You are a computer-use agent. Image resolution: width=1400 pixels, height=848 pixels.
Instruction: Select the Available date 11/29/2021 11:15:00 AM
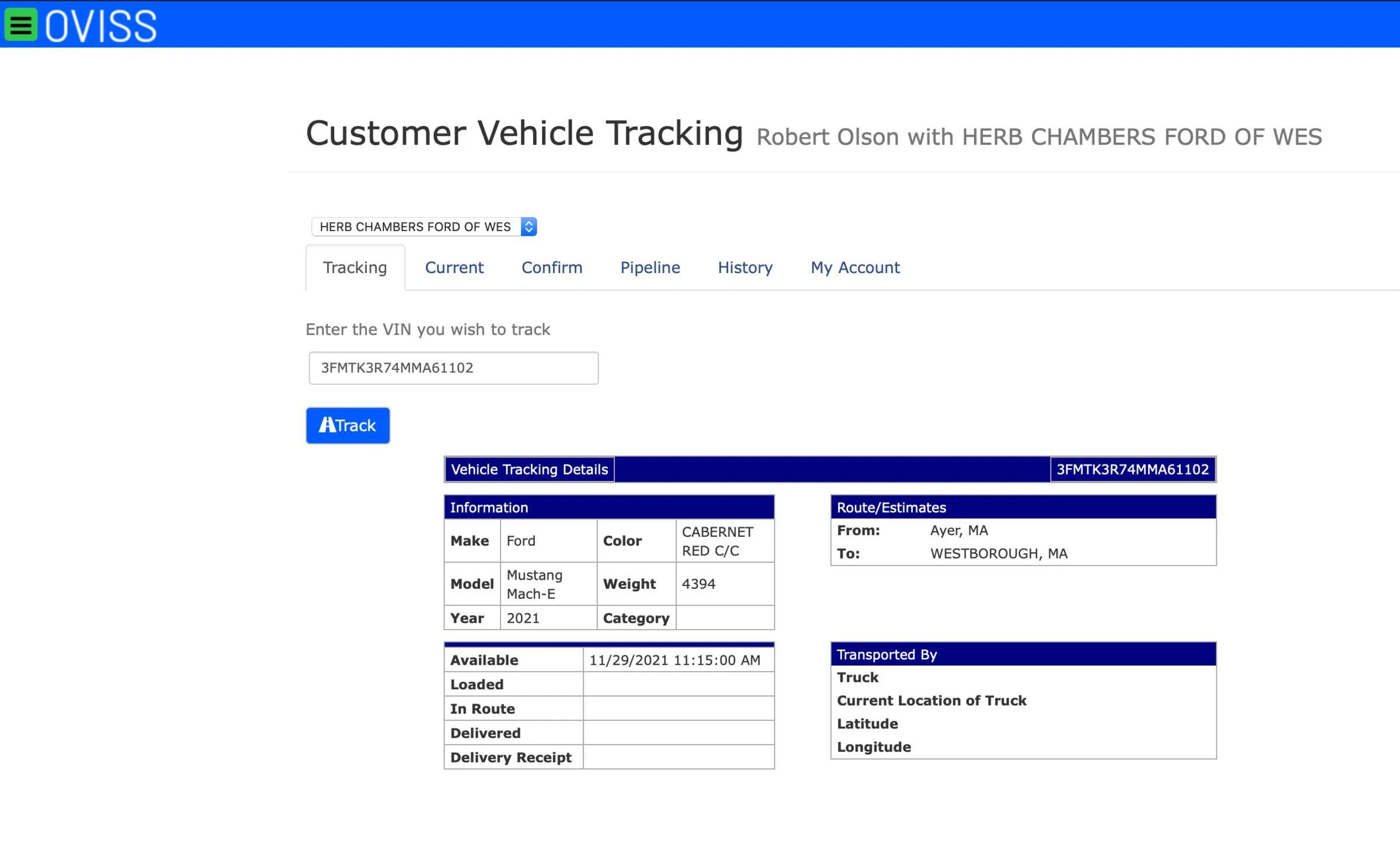(675, 660)
